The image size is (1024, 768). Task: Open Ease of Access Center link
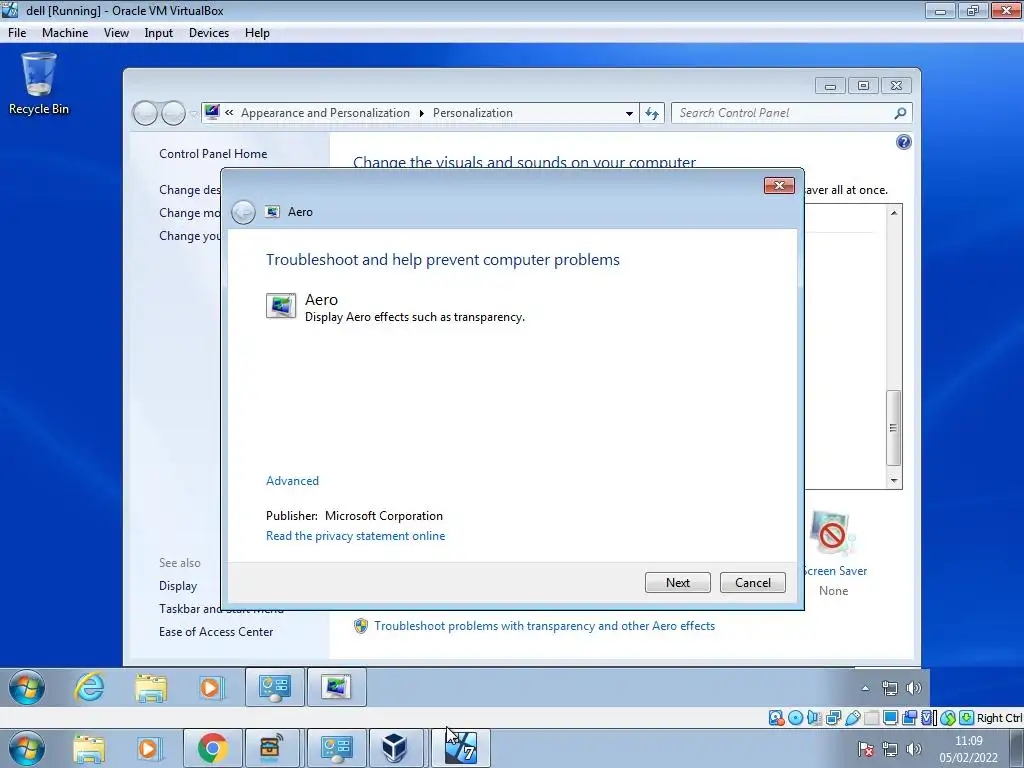pyautogui.click(x=216, y=632)
